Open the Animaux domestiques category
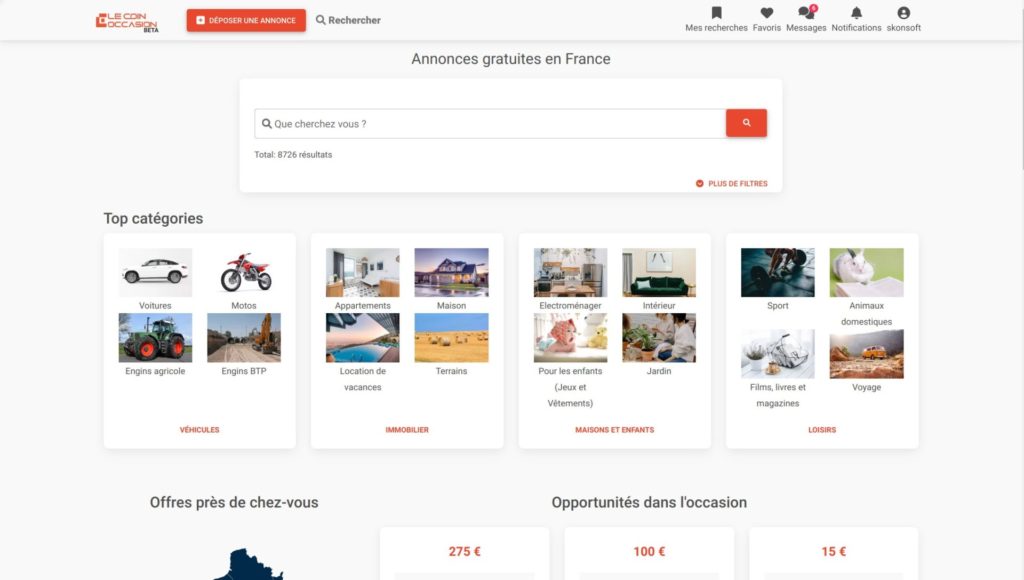Viewport: 1024px width, 580px height. (x=866, y=272)
